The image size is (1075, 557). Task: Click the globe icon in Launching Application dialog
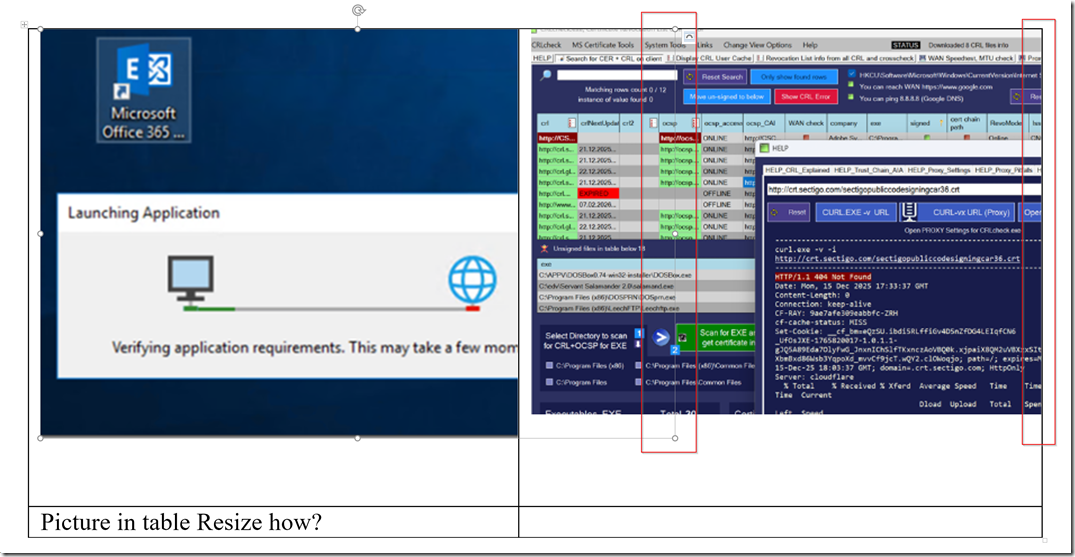(x=472, y=281)
